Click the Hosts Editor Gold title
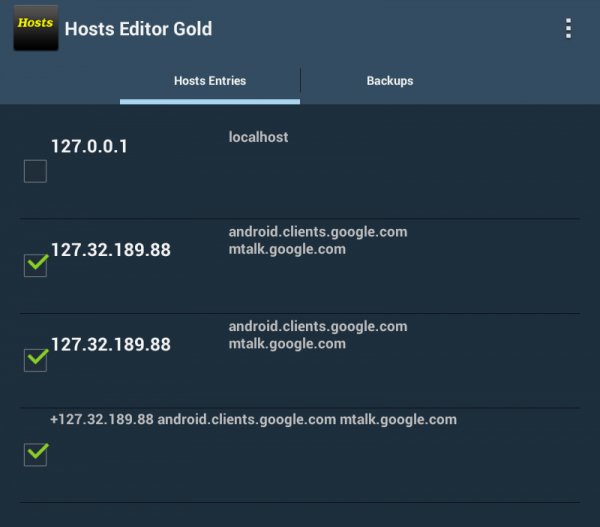600x527 pixels. [138, 29]
